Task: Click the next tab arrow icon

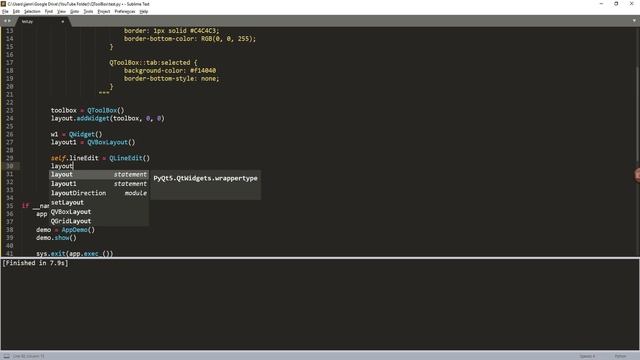Action: coord(9,21)
